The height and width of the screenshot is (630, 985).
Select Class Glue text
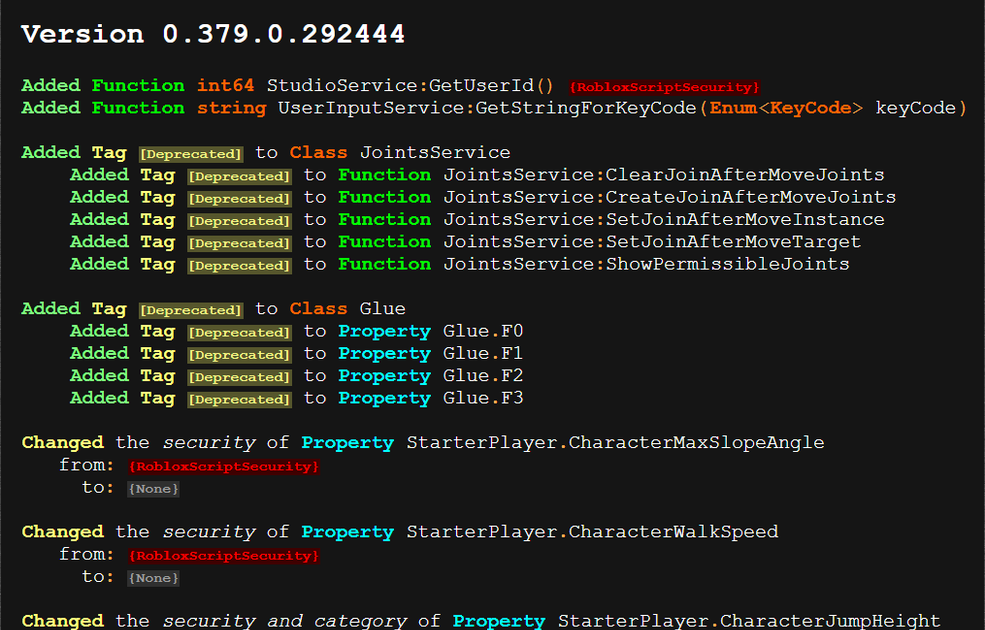pos(347,309)
